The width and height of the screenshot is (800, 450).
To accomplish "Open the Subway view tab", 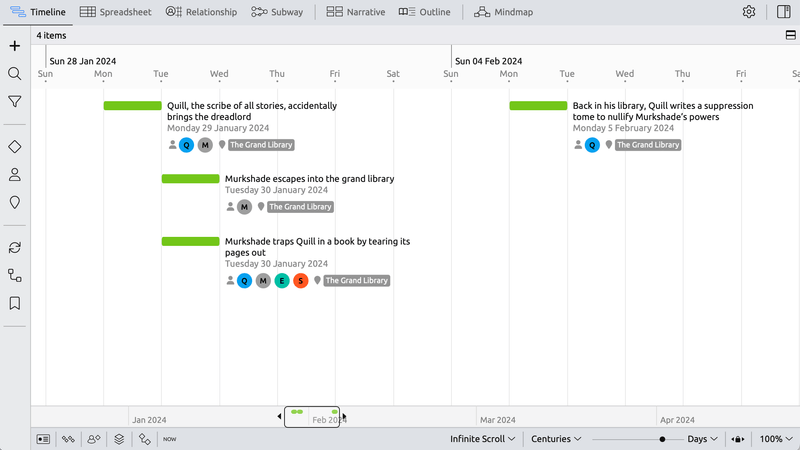I will tap(277, 12).
